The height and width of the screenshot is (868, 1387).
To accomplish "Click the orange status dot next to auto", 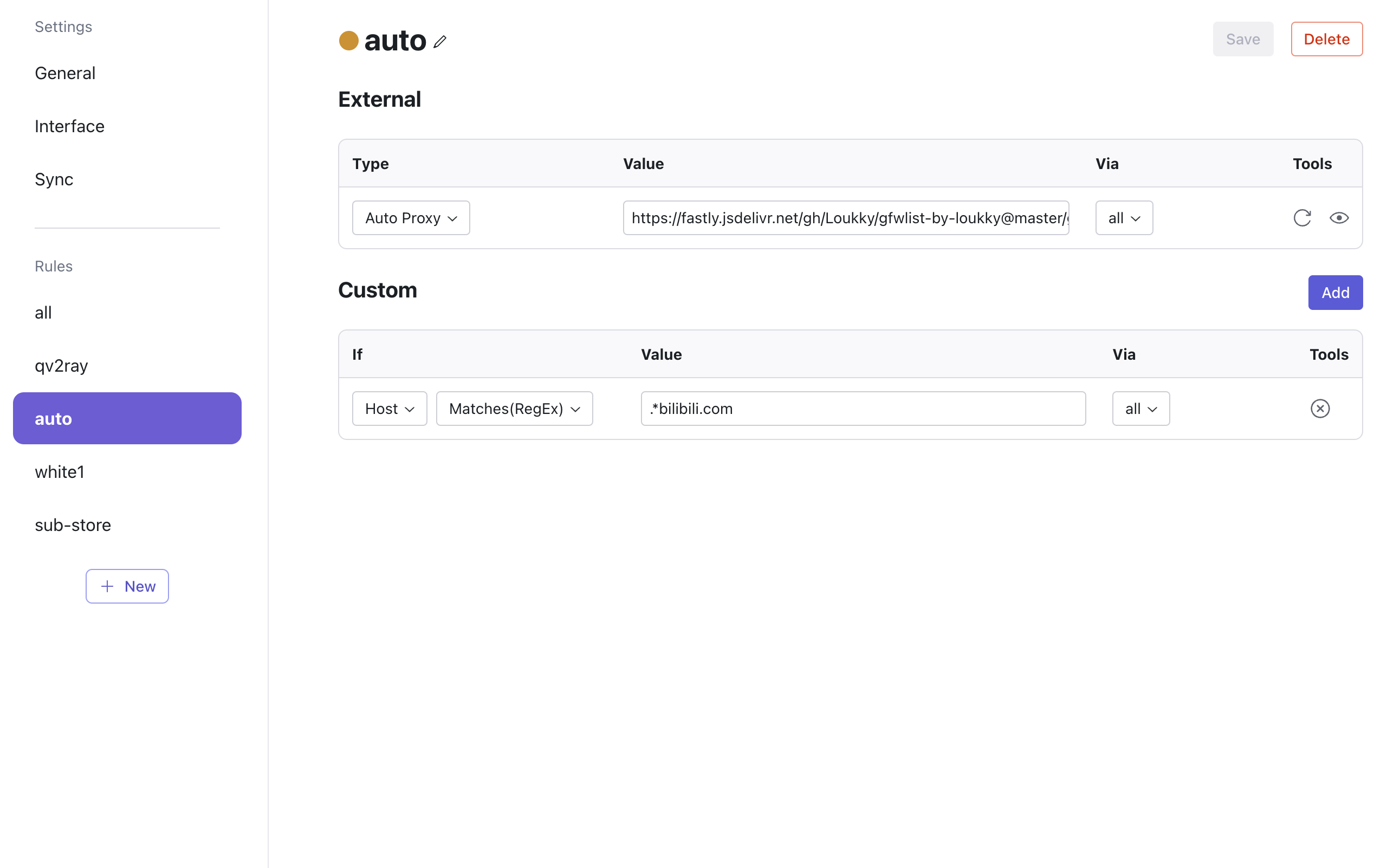I will pyautogui.click(x=348, y=40).
